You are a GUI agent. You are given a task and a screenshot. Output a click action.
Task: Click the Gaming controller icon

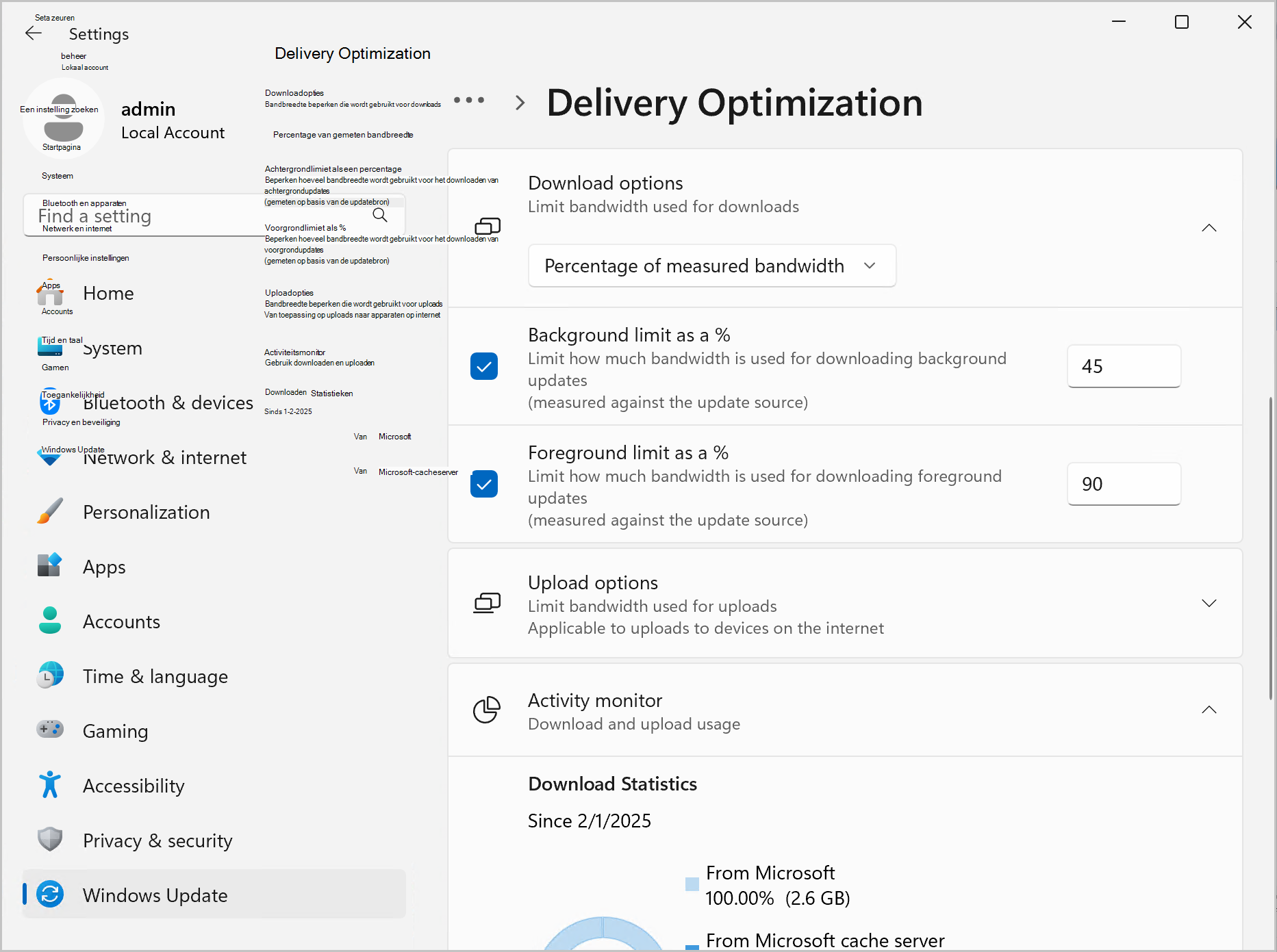(x=50, y=730)
